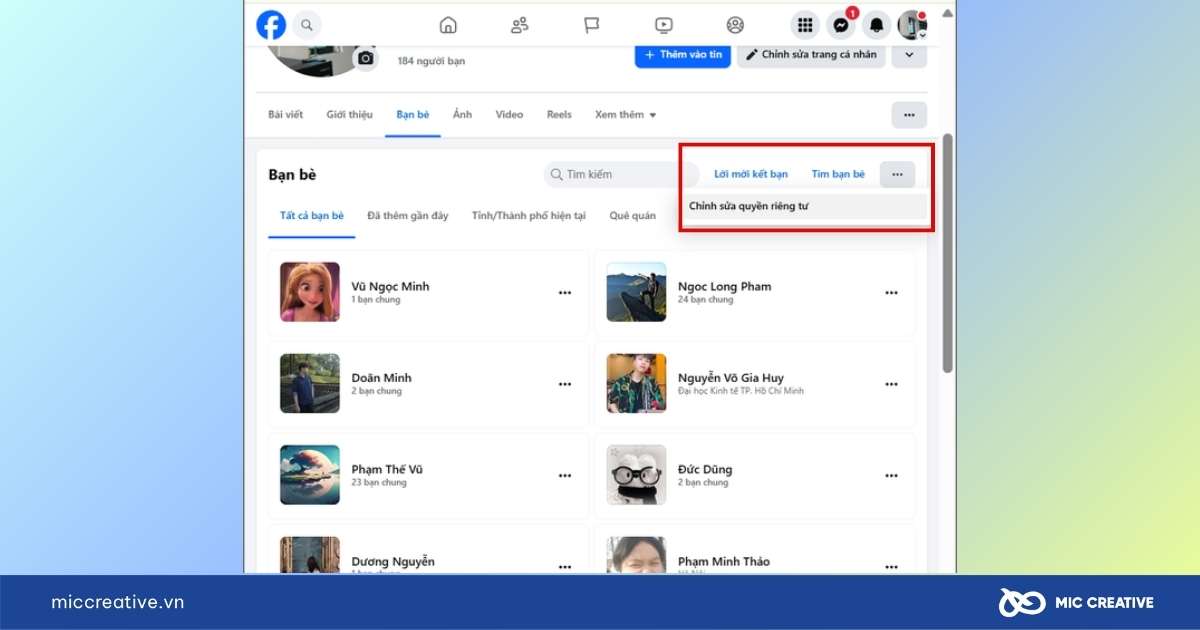Open options for Ngọc Long Pham
Image resolution: width=1200 pixels, height=630 pixels.
(x=891, y=293)
